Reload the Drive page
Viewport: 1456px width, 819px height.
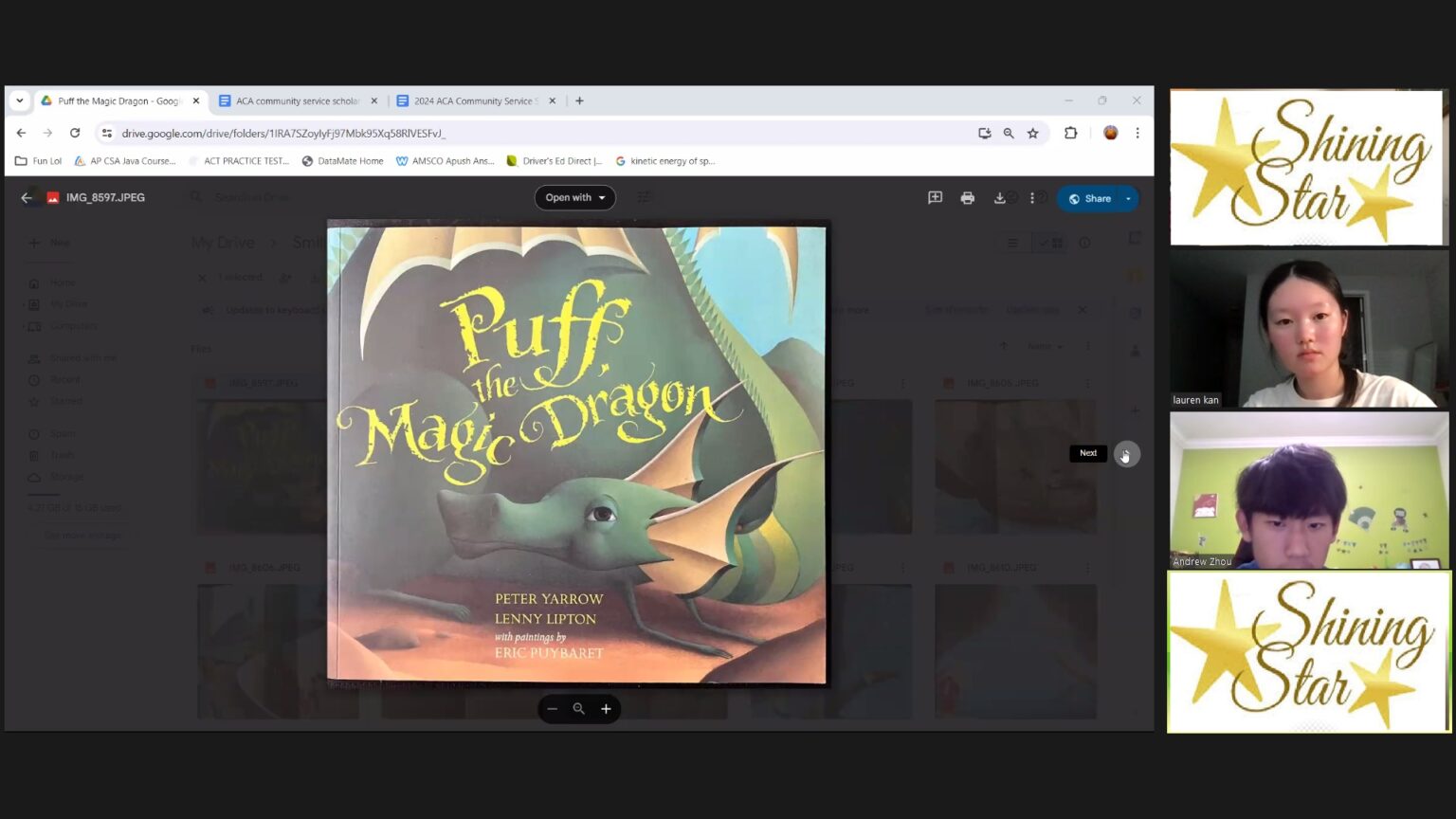pyautogui.click(x=75, y=133)
